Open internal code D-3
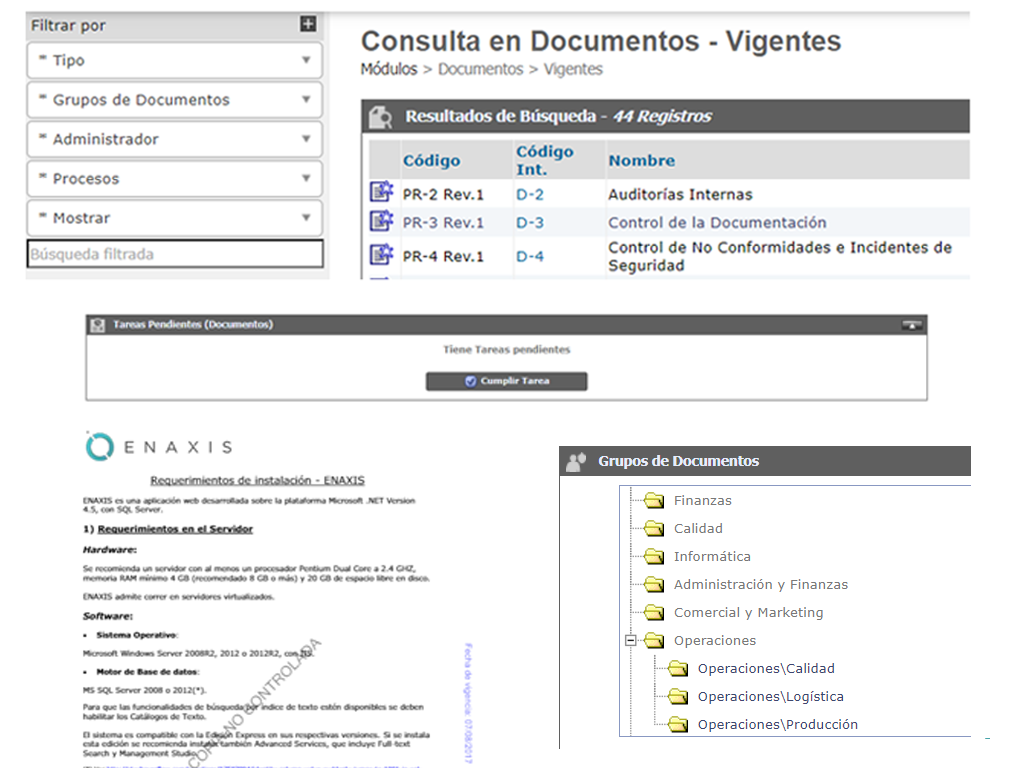1024x768 pixels. (x=530, y=223)
